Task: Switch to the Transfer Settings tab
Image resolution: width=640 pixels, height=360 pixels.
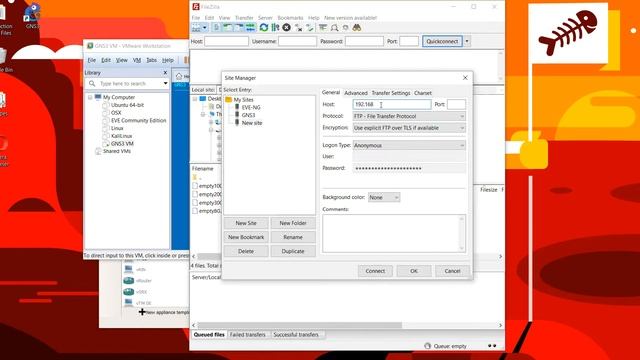Action: 391,93
